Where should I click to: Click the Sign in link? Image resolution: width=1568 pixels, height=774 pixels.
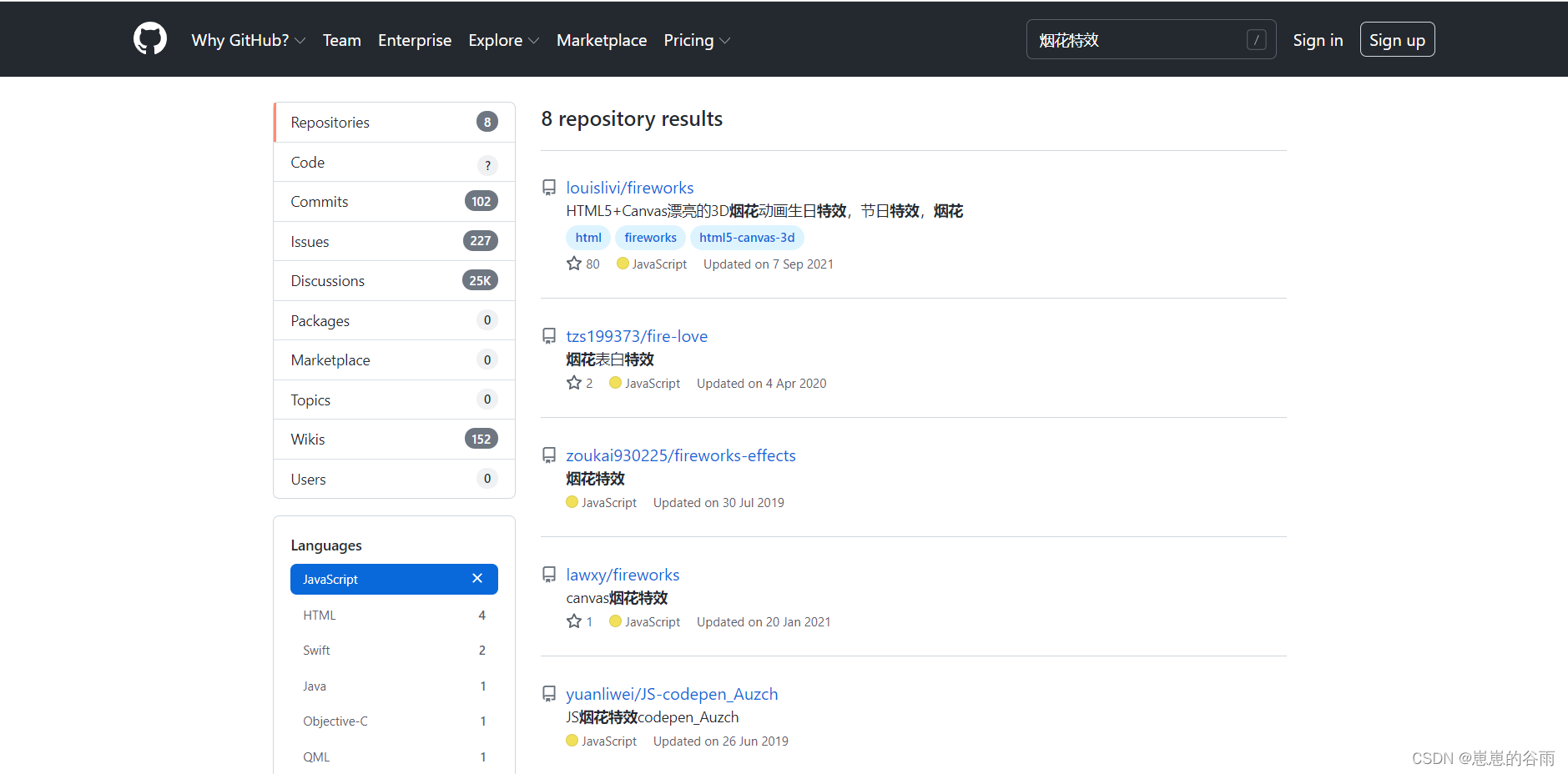(1318, 40)
